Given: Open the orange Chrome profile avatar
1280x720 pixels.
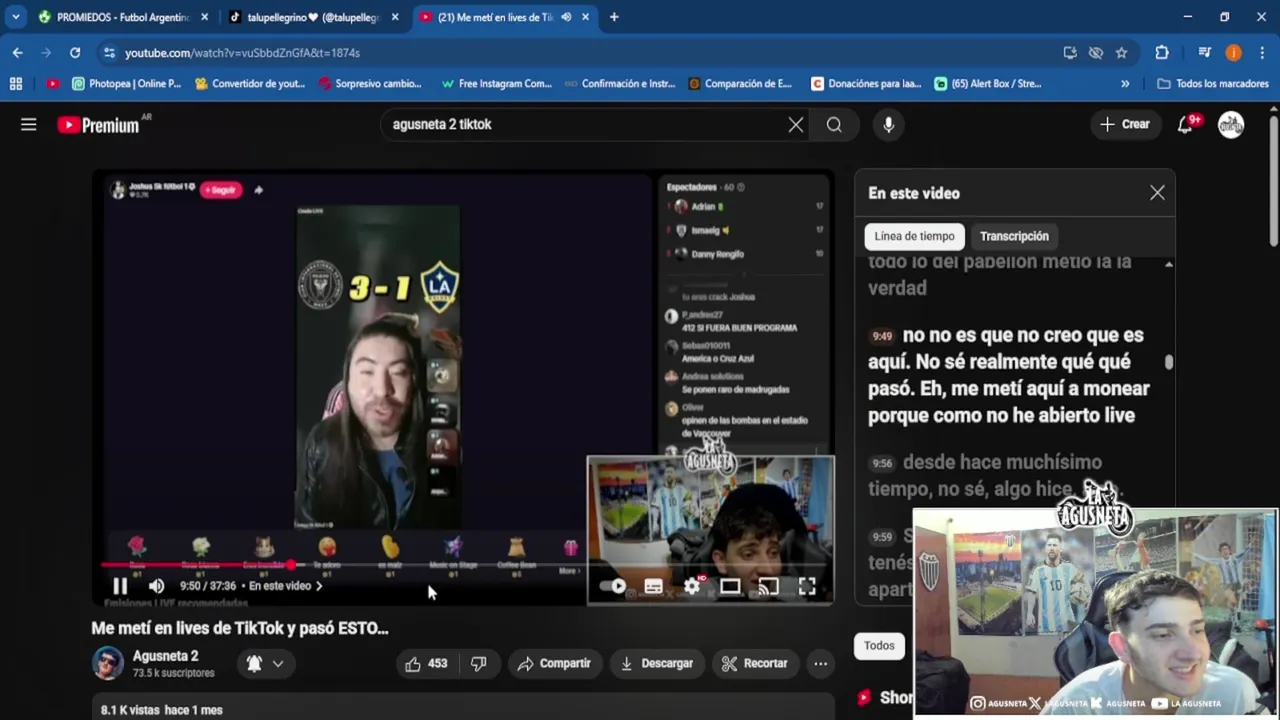Looking at the screenshot, I should click(x=1234, y=52).
